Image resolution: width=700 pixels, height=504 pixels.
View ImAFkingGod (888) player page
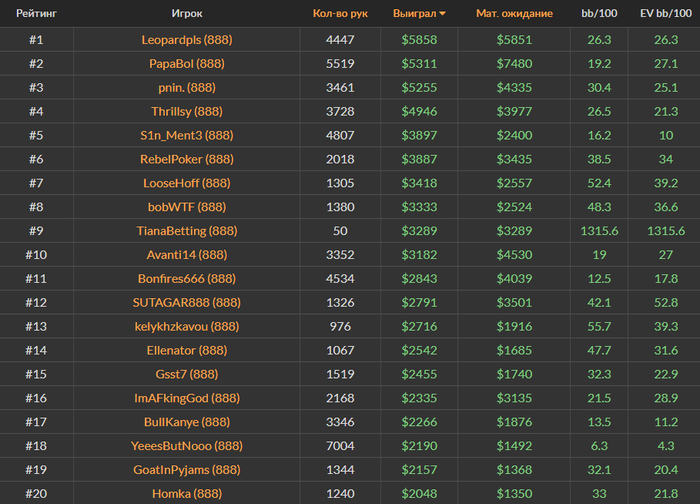pyautogui.click(x=187, y=398)
